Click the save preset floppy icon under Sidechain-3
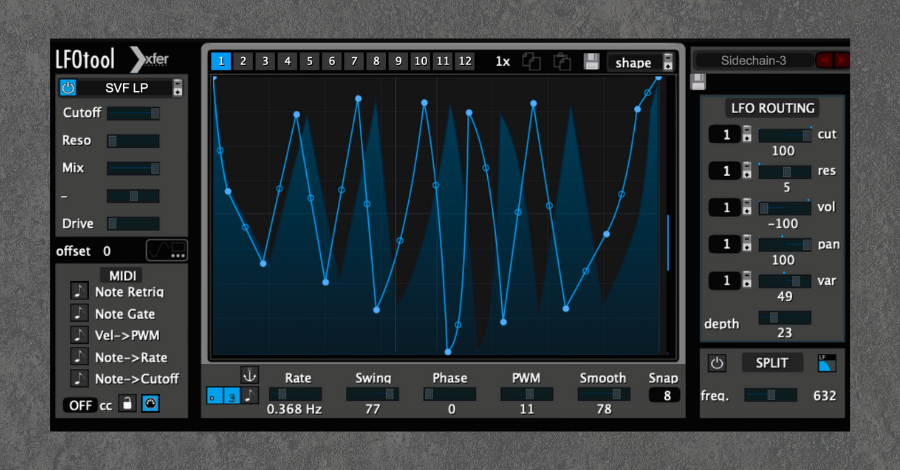Image resolution: width=900 pixels, height=470 pixels. tap(699, 82)
